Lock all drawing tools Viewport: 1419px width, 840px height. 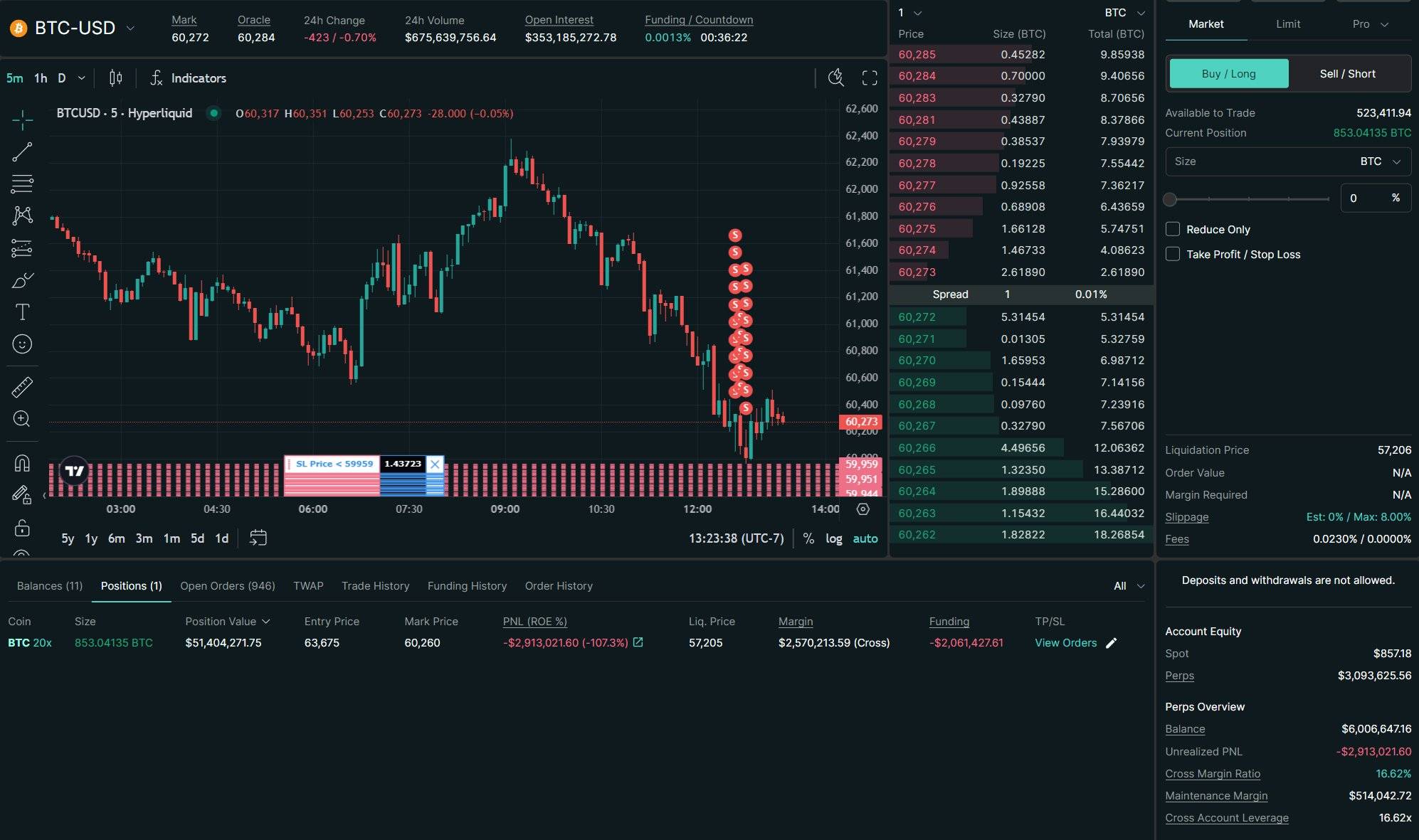[x=22, y=528]
